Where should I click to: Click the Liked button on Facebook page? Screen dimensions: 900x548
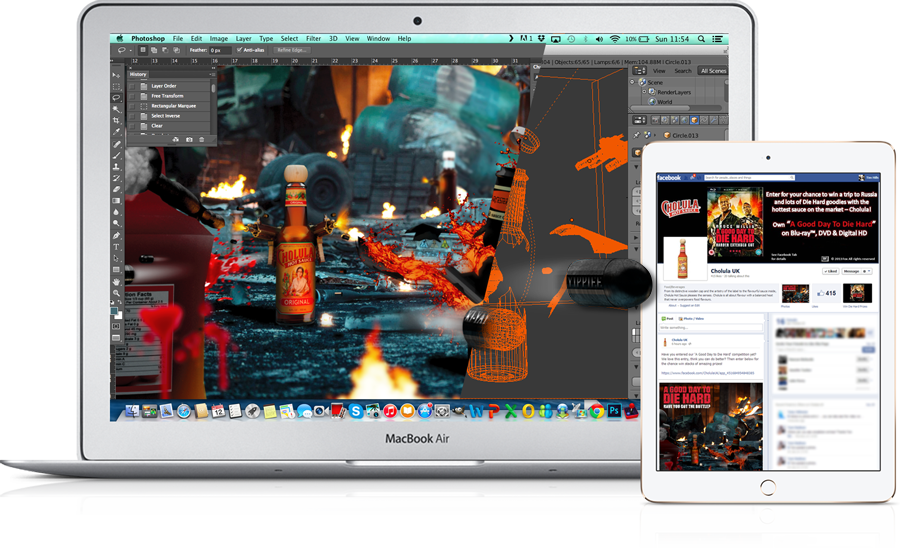click(831, 271)
